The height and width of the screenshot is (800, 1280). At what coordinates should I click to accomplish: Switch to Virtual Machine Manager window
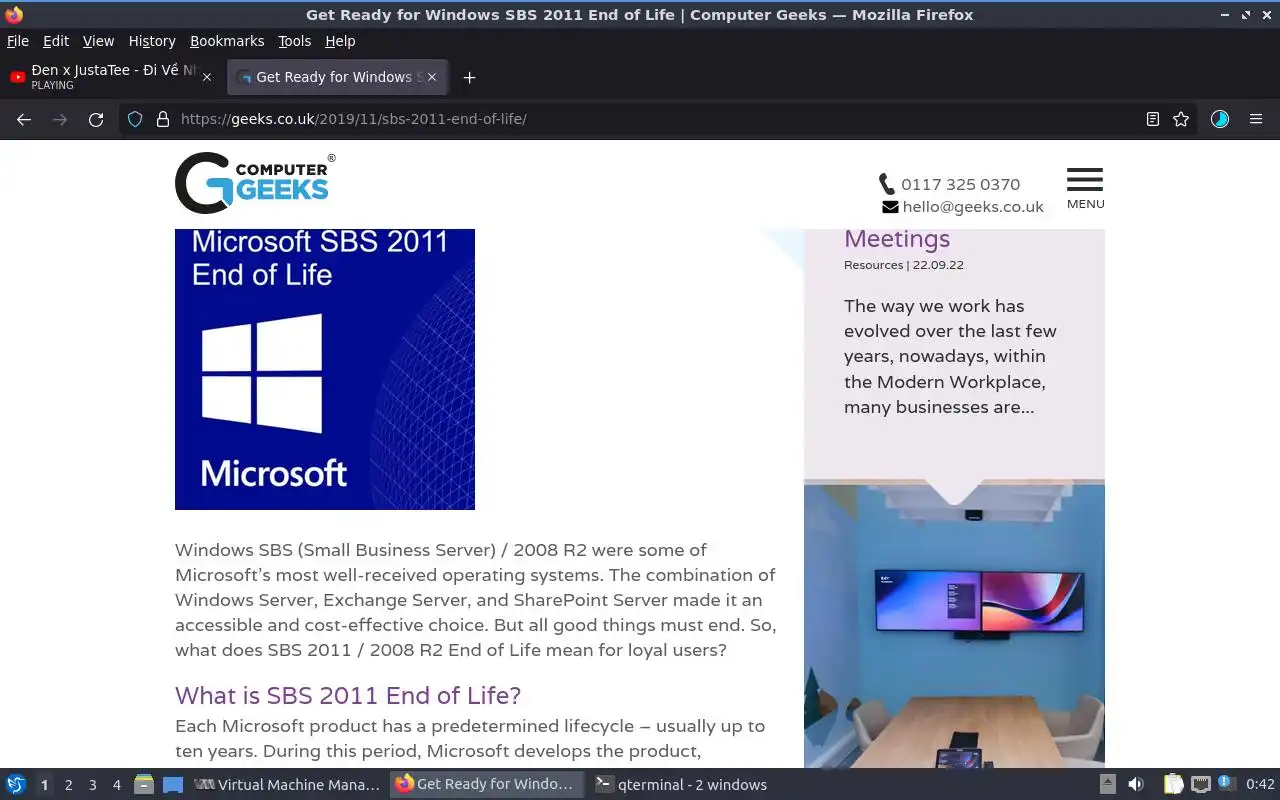tap(287, 785)
